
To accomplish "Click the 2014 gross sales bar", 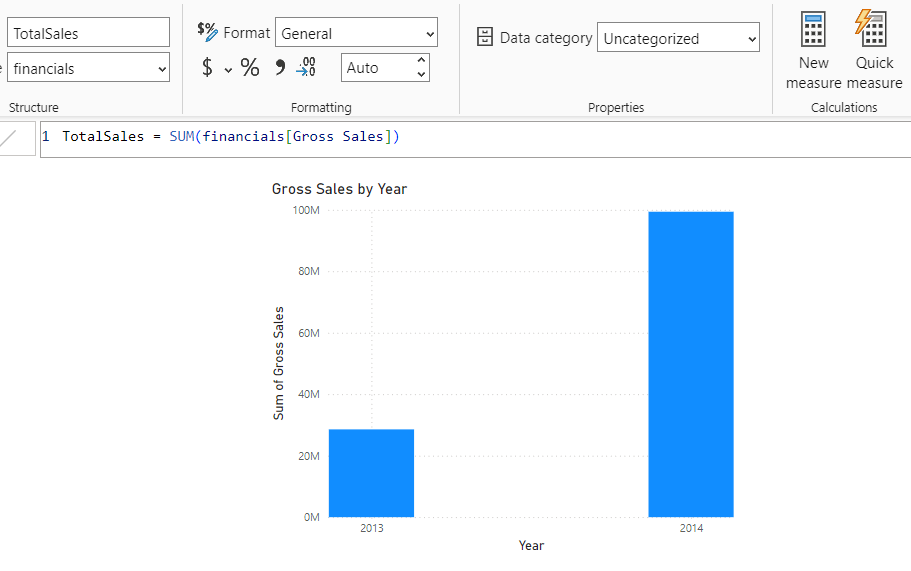I will click(691, 364).
